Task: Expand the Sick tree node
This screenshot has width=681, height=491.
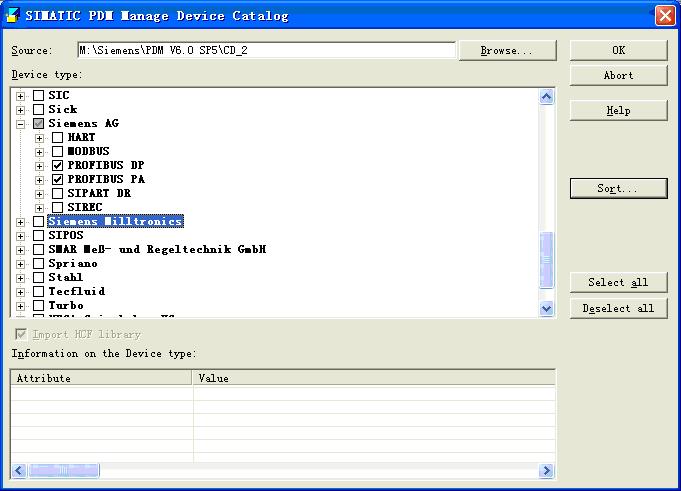Action: (20, 110)
